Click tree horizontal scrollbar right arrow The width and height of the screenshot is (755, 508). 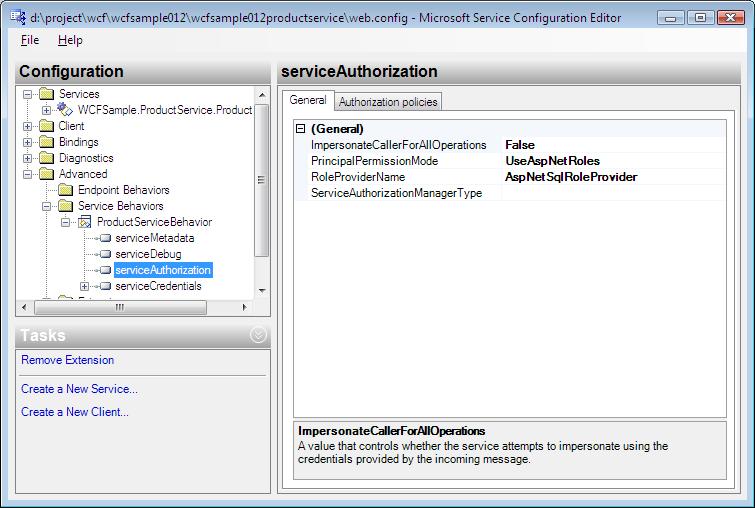click(x=245, y=307)
